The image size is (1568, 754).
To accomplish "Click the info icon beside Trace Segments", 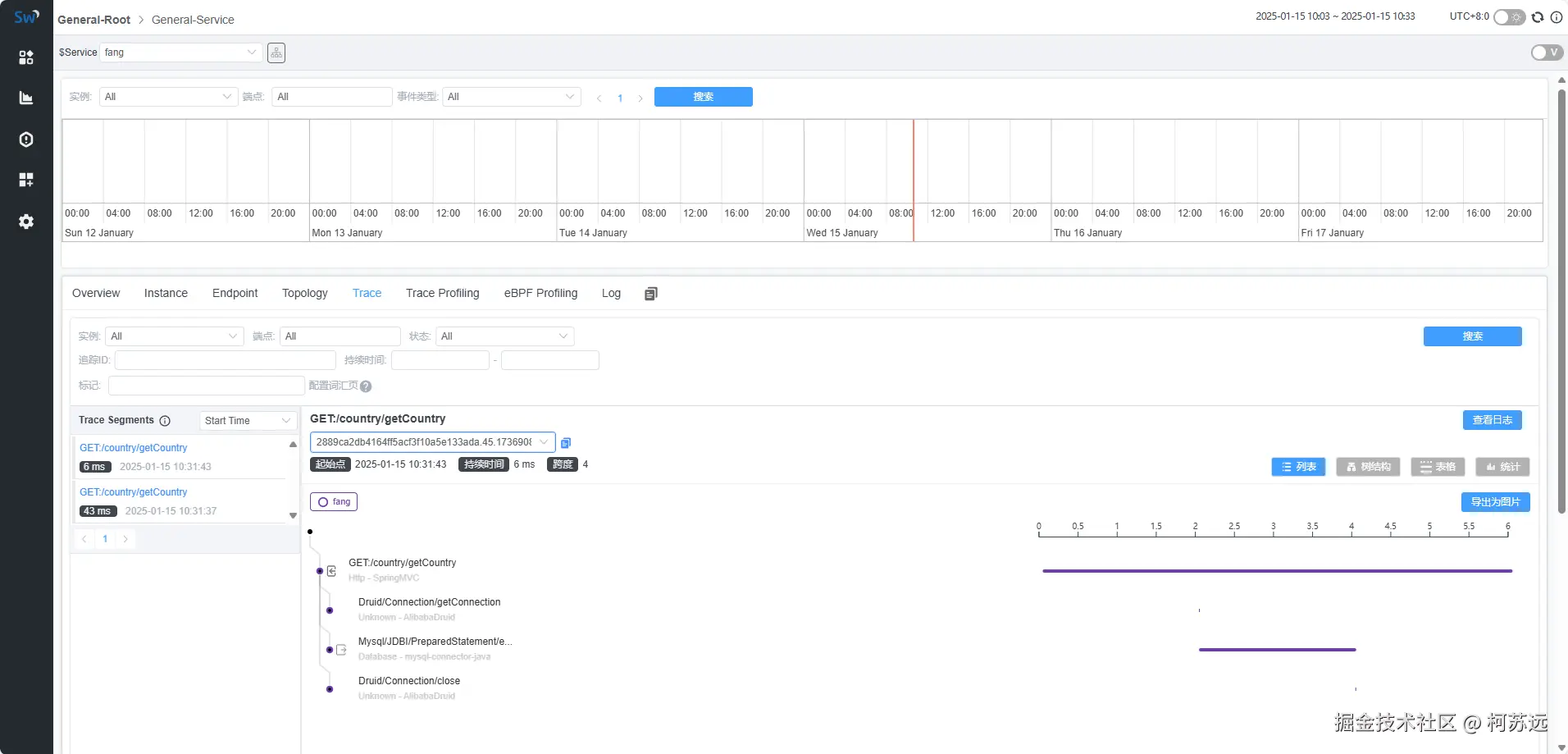I will [x=165, y=421].
